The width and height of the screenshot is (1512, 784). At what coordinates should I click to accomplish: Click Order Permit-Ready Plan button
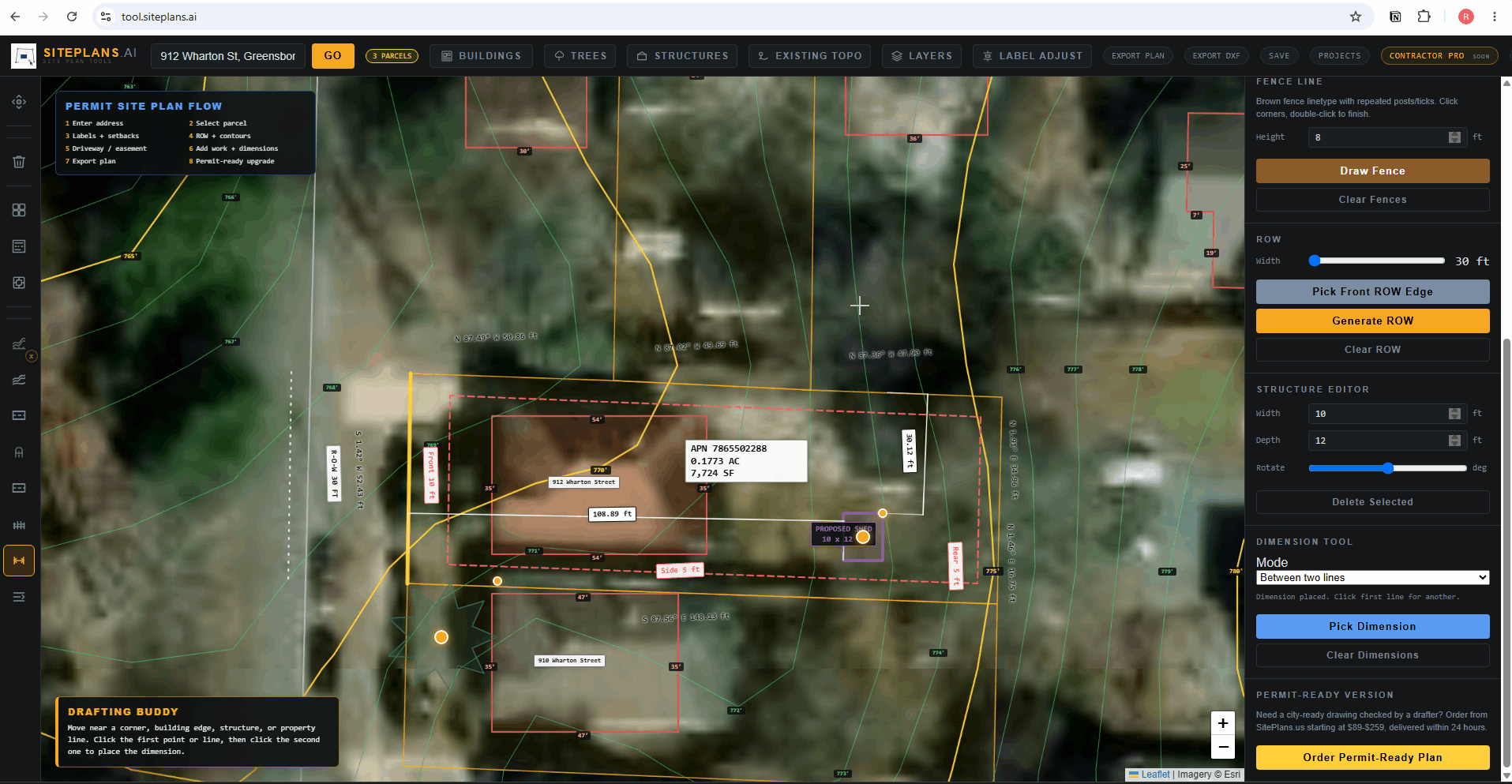[1372, 757]
